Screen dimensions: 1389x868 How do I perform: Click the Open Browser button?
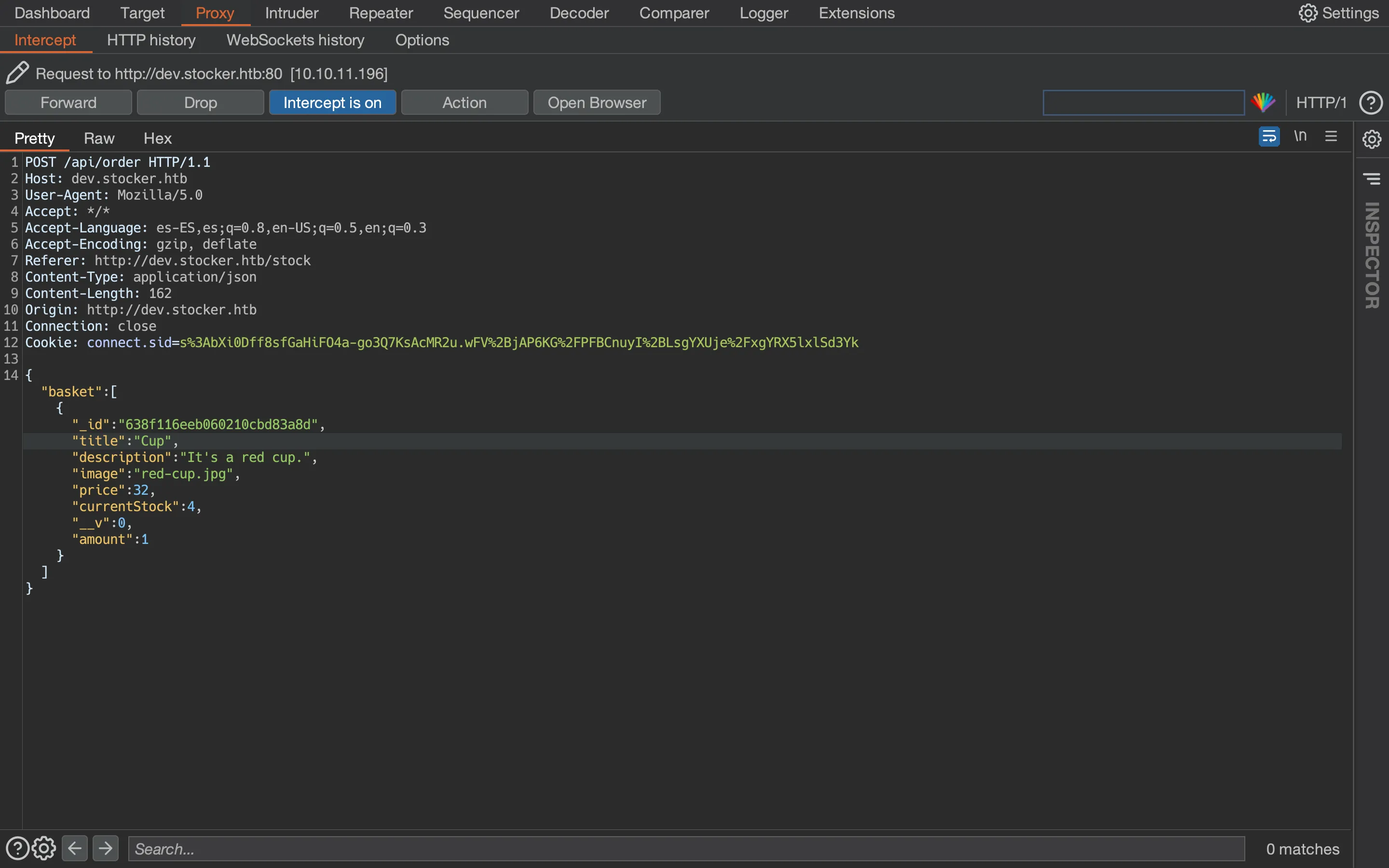(597, 102)
